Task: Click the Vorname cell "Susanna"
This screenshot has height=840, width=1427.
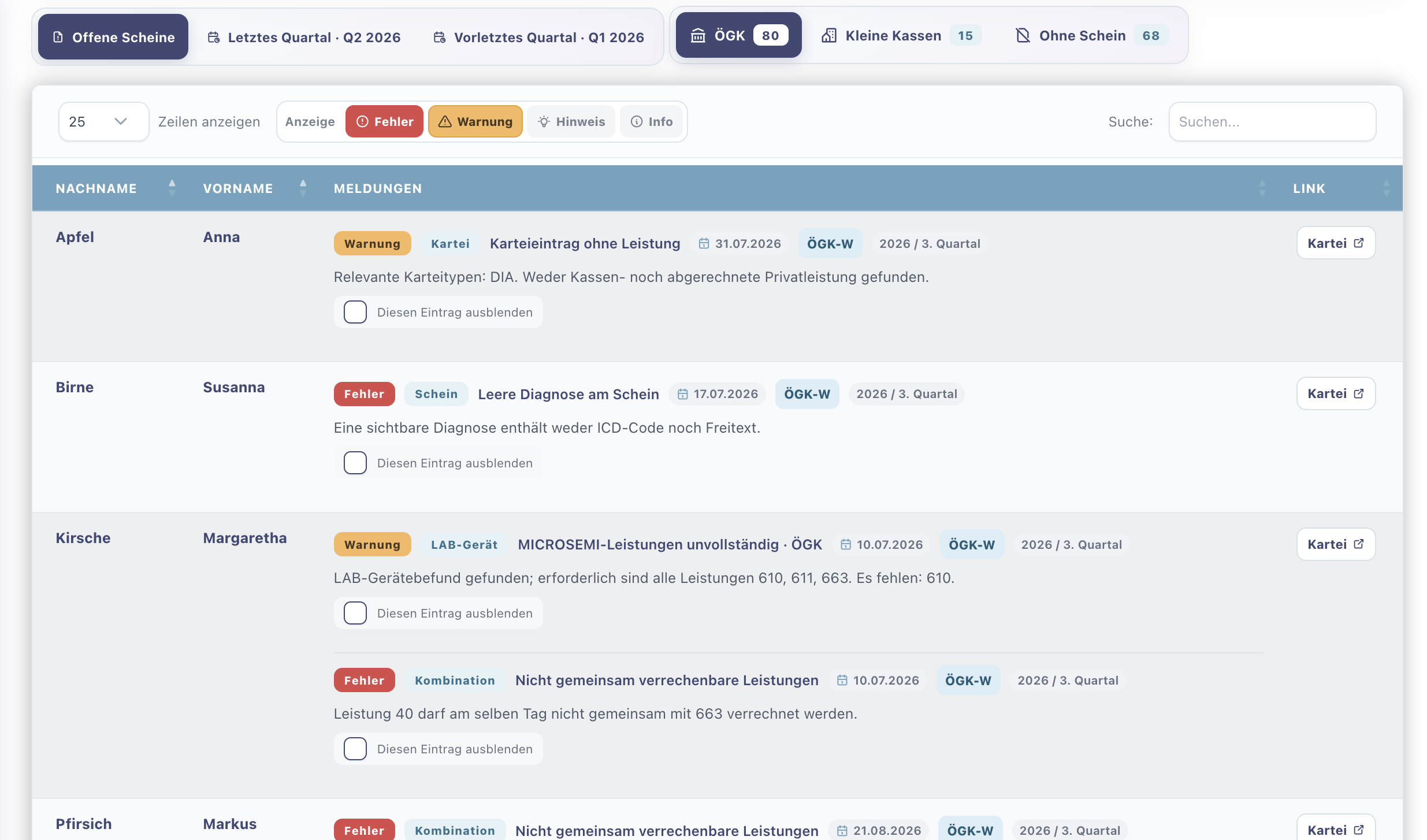Action: pyautogui.click(x=234, y=387)
